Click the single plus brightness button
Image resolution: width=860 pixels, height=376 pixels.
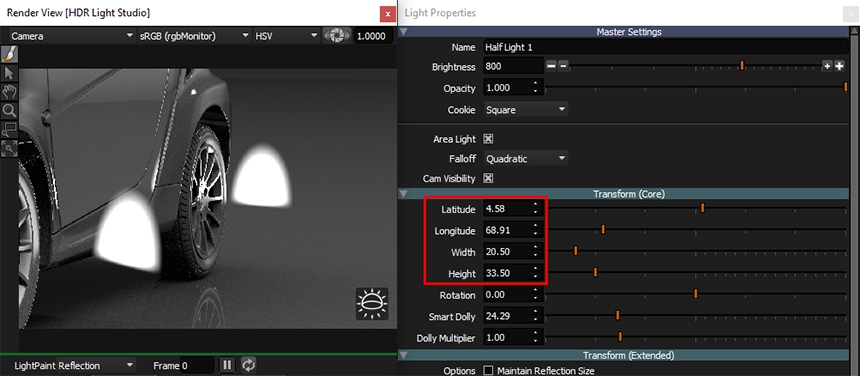point(827,66)
